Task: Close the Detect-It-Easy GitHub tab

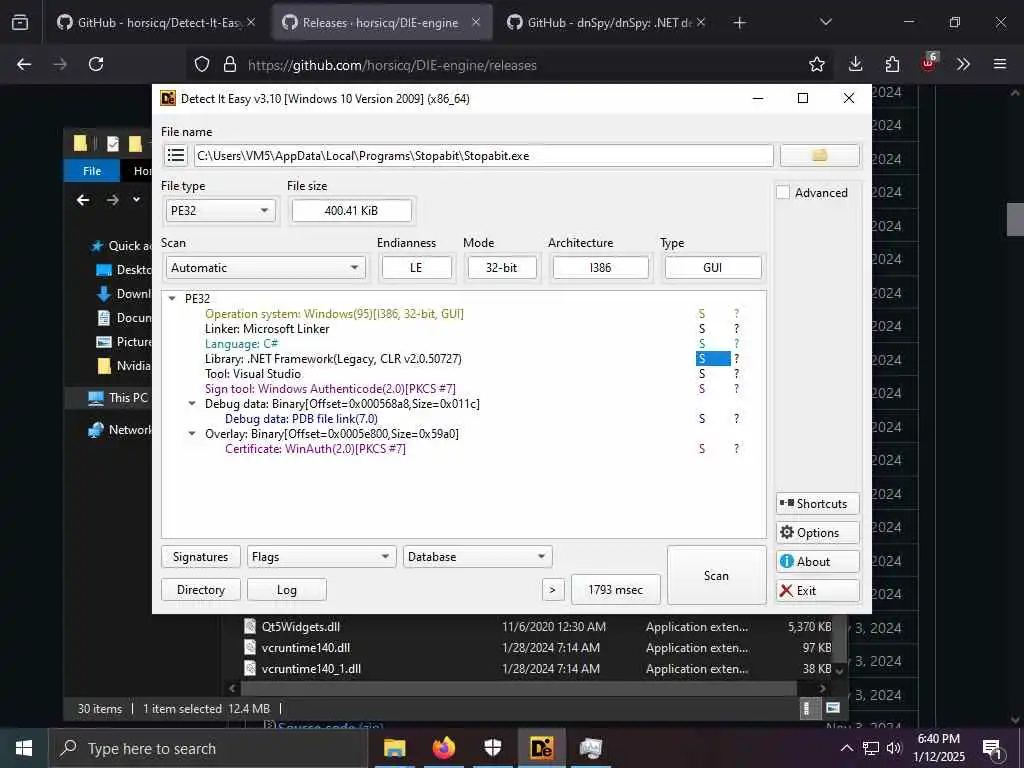Action: (251, 23)
